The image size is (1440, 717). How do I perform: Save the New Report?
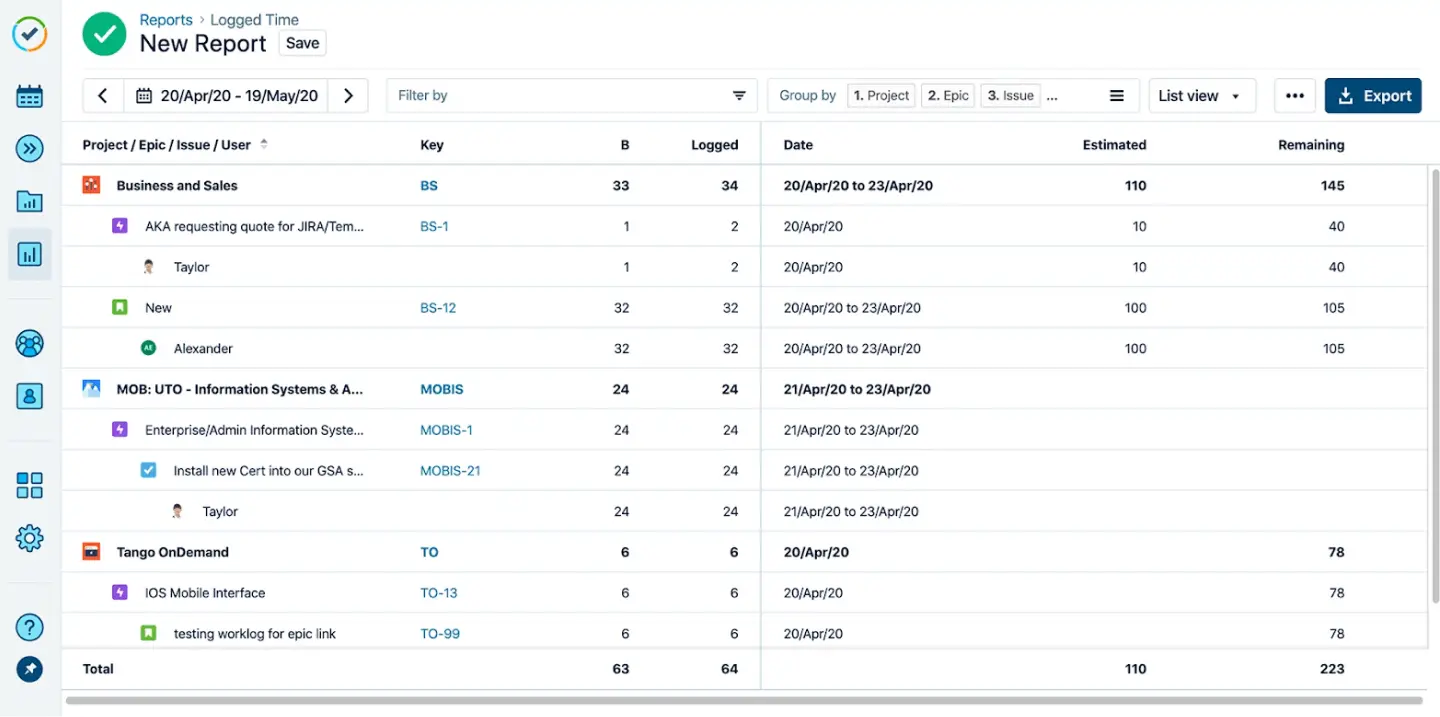pos(301,42)
